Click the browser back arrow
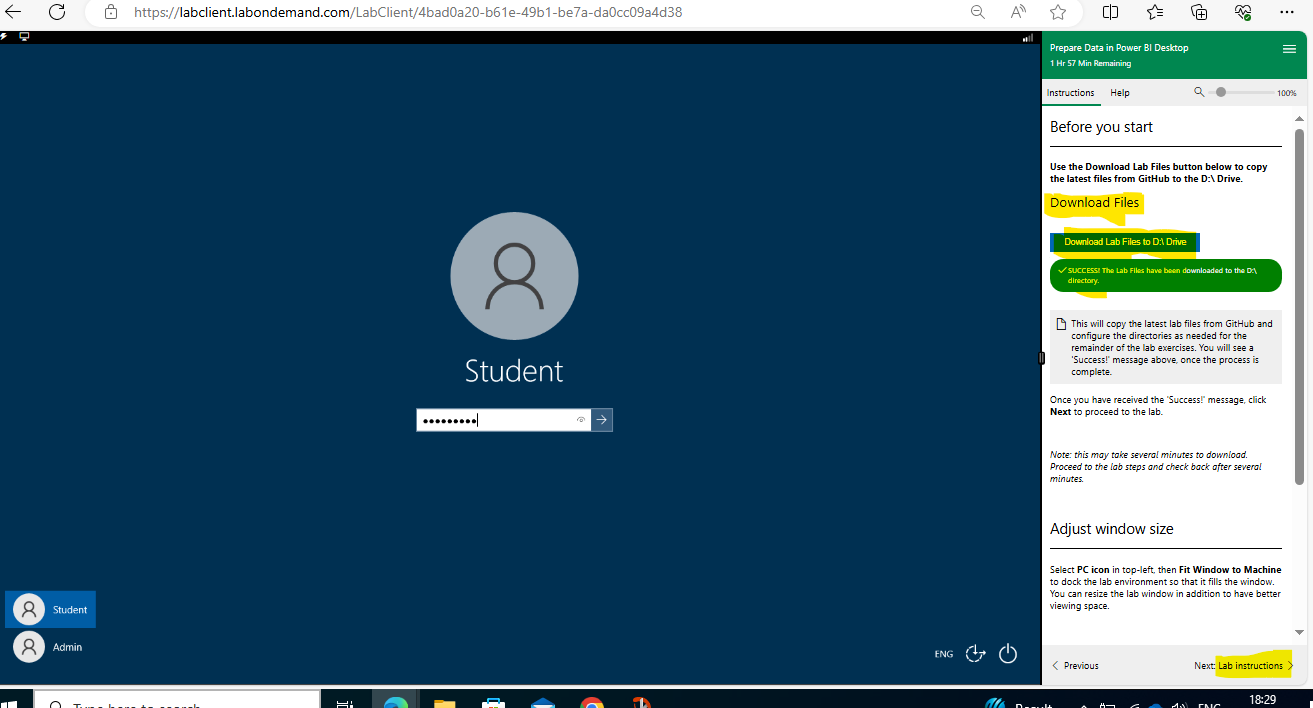The image size is (1313, 708). coord(13,13)
